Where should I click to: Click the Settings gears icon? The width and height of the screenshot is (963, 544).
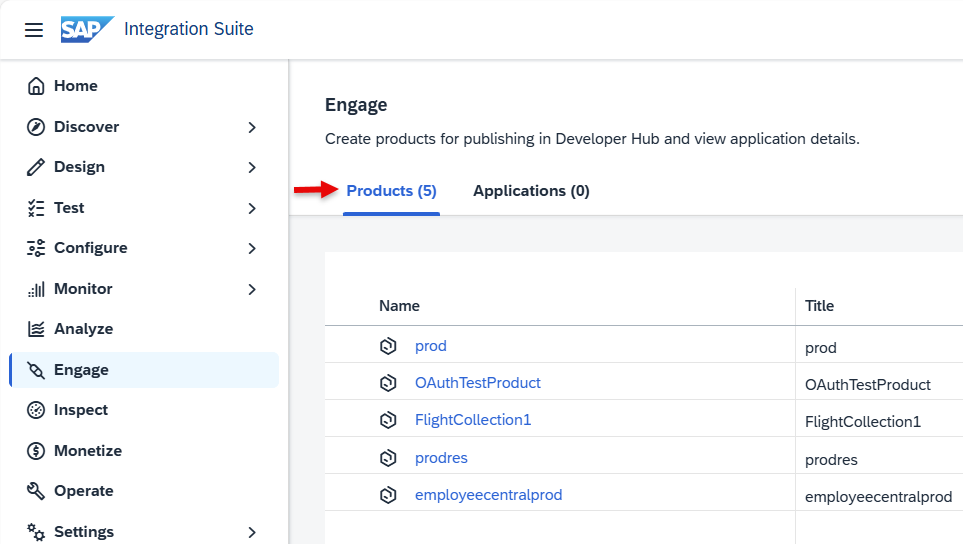tap(36, 532)
